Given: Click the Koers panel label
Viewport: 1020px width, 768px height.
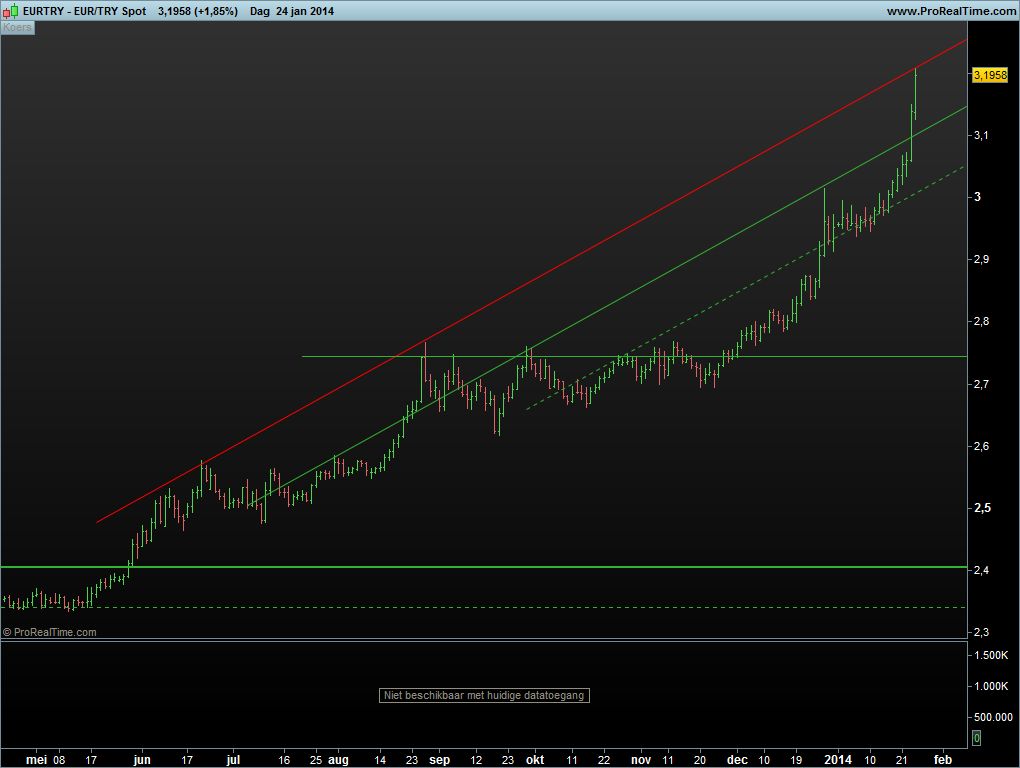Looking at the screenshot, I should point(17,27).
